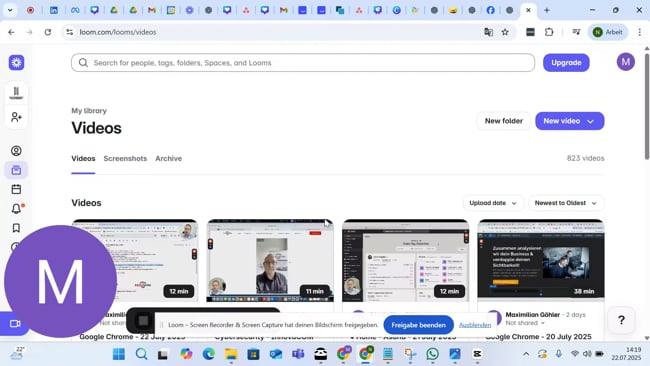
Task: Open the Google Chrome - 20 July 2025 title
Action: (x=538, y=337)
